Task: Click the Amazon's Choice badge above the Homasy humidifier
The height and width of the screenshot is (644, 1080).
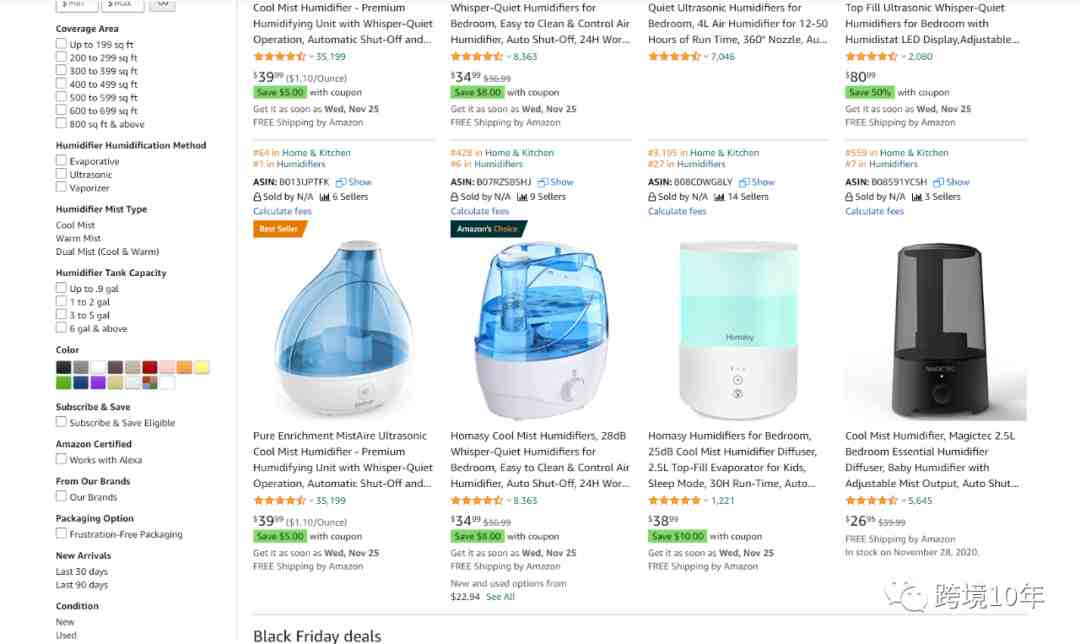Action: [488, 229]
